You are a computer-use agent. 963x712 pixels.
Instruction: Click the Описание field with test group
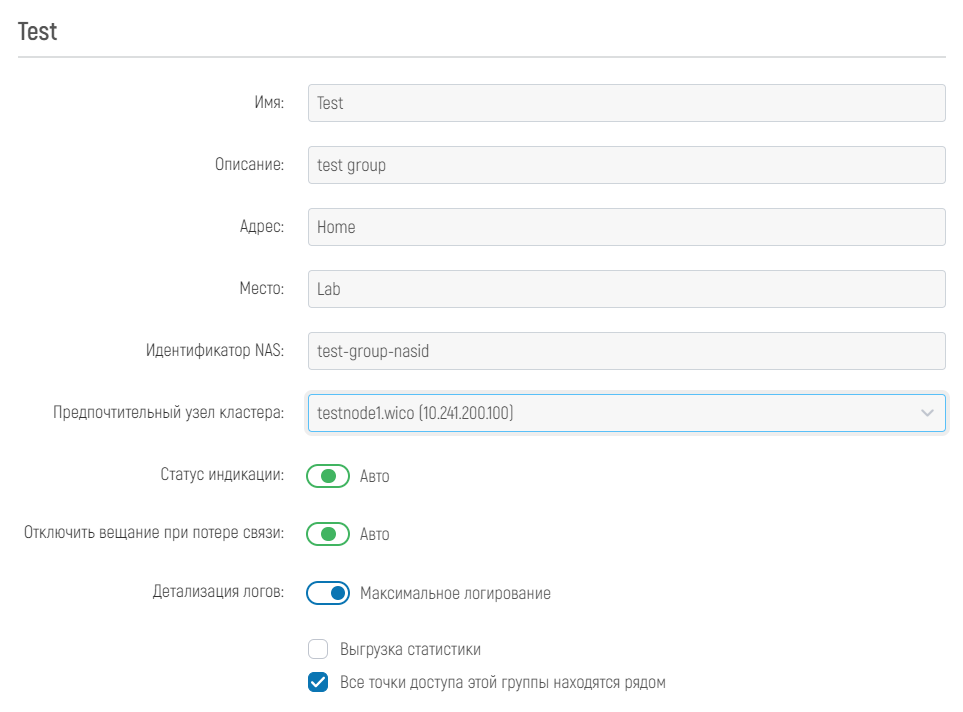pyautogui.click(x=626, y=165)
